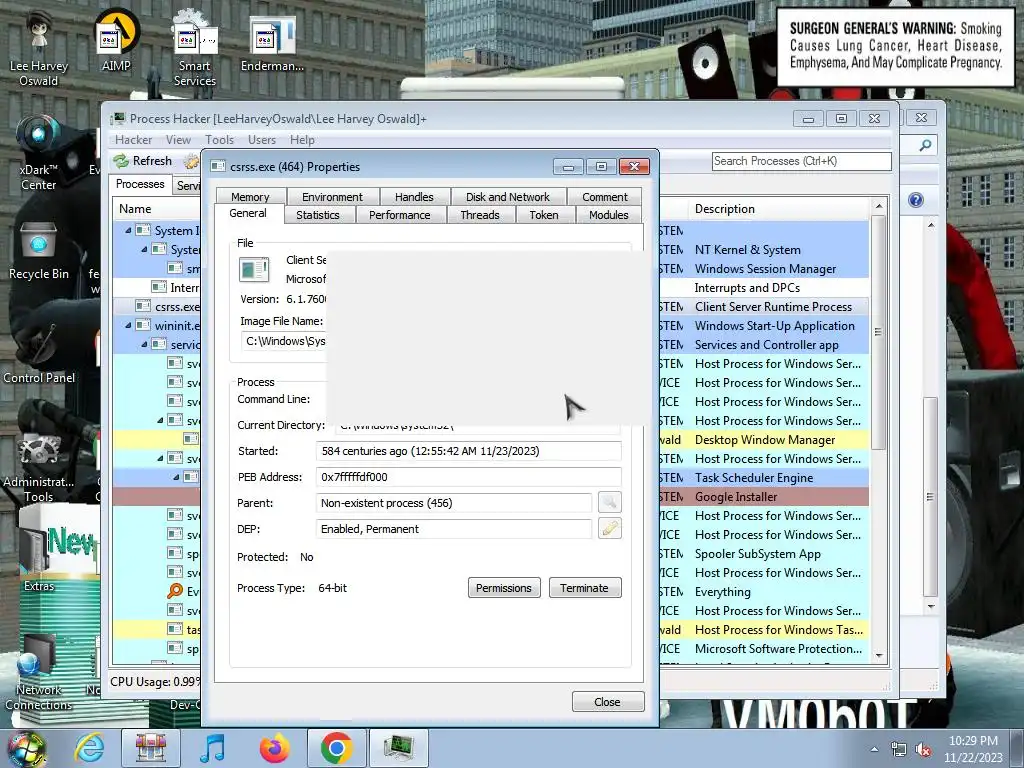Open the Recycle Bin

39,251
